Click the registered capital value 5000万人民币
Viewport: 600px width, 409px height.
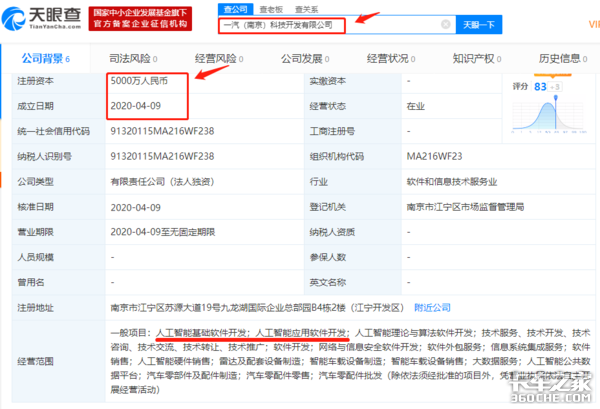139,81
